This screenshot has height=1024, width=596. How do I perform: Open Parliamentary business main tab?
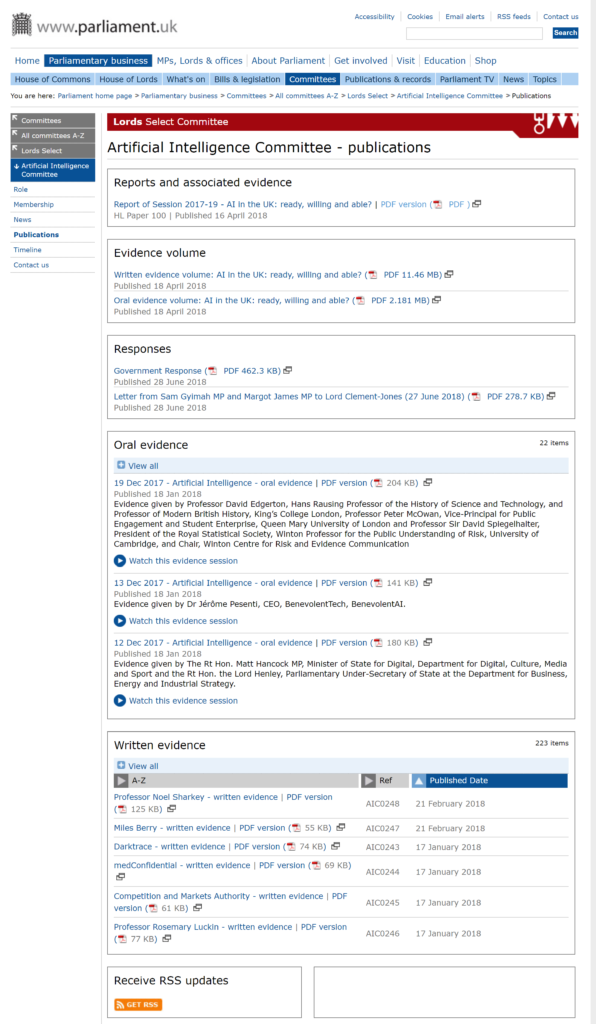pyautogui.click(x=98, y=61)
